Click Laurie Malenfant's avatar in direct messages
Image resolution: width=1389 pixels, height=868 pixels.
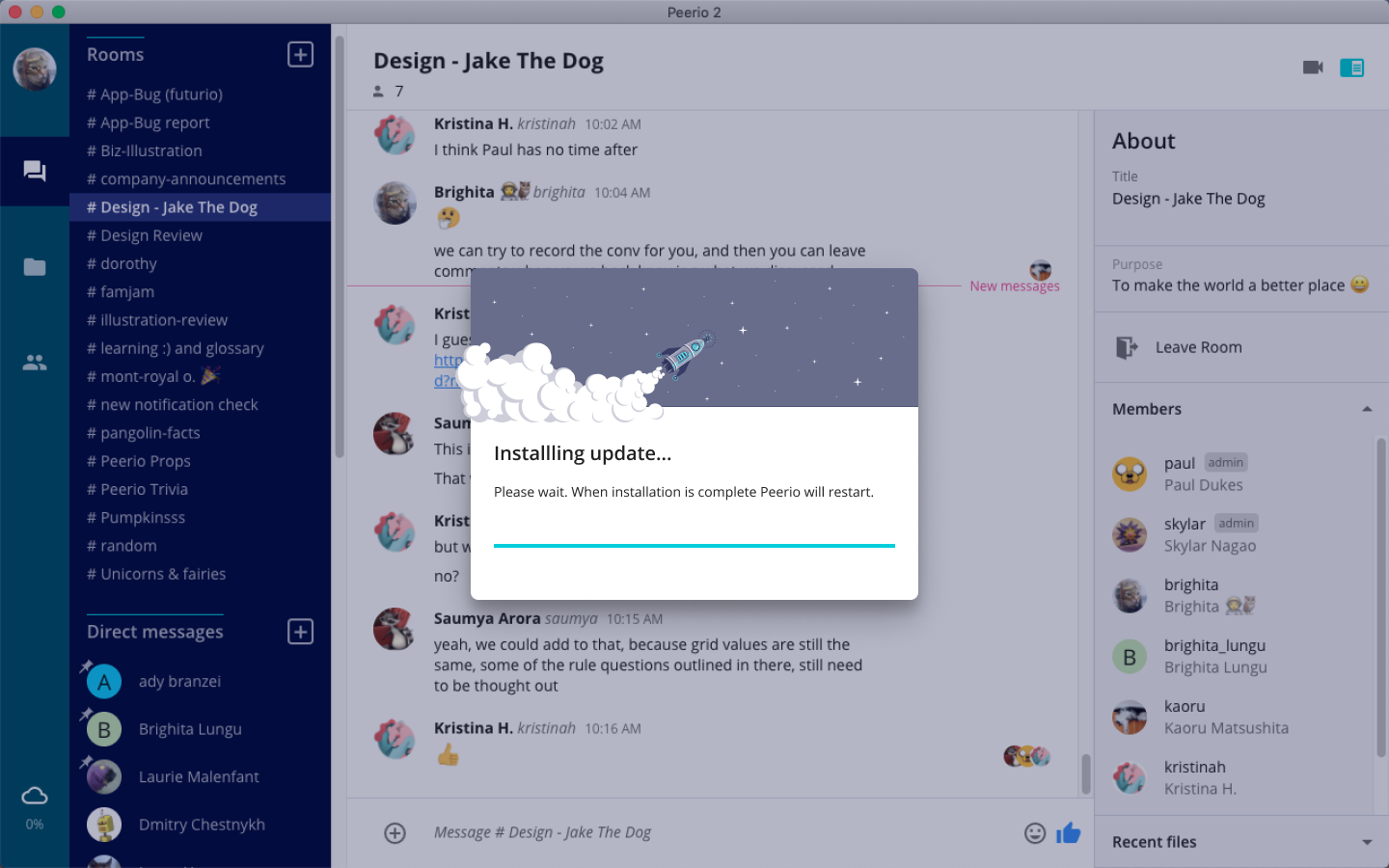click(x=104, y=777)
